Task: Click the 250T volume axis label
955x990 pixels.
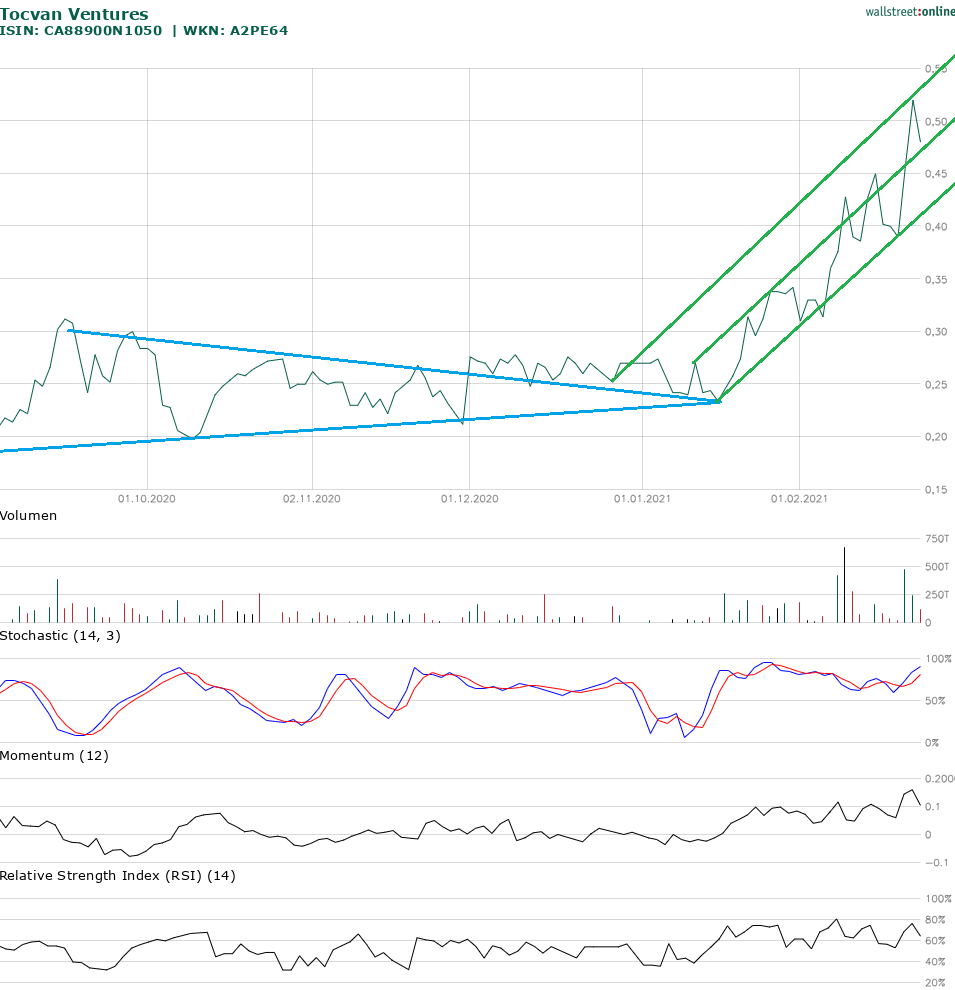Action: tap(937, 595)
